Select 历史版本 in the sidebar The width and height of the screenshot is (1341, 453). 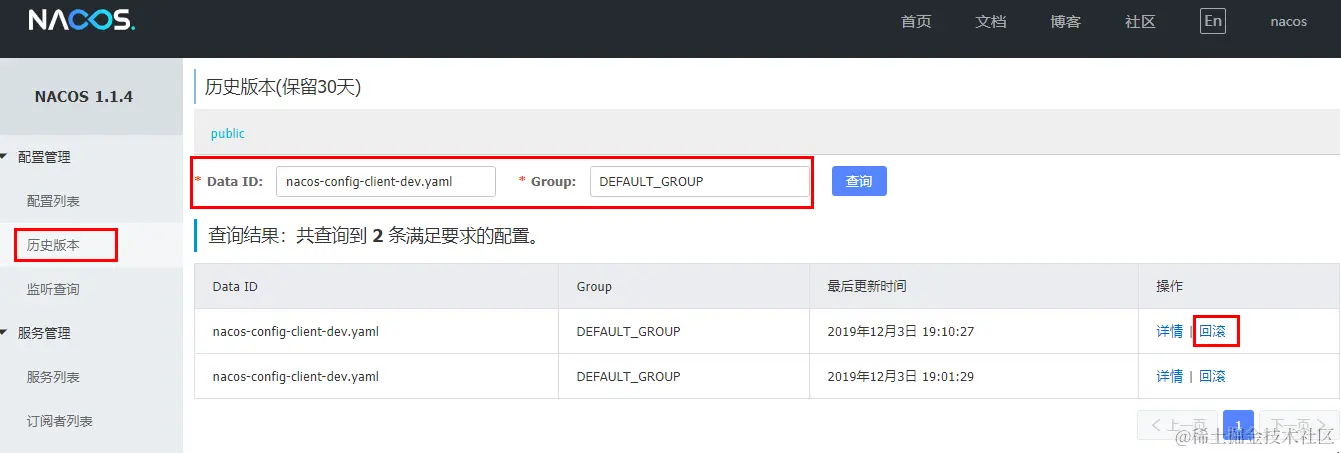[53, 245]
